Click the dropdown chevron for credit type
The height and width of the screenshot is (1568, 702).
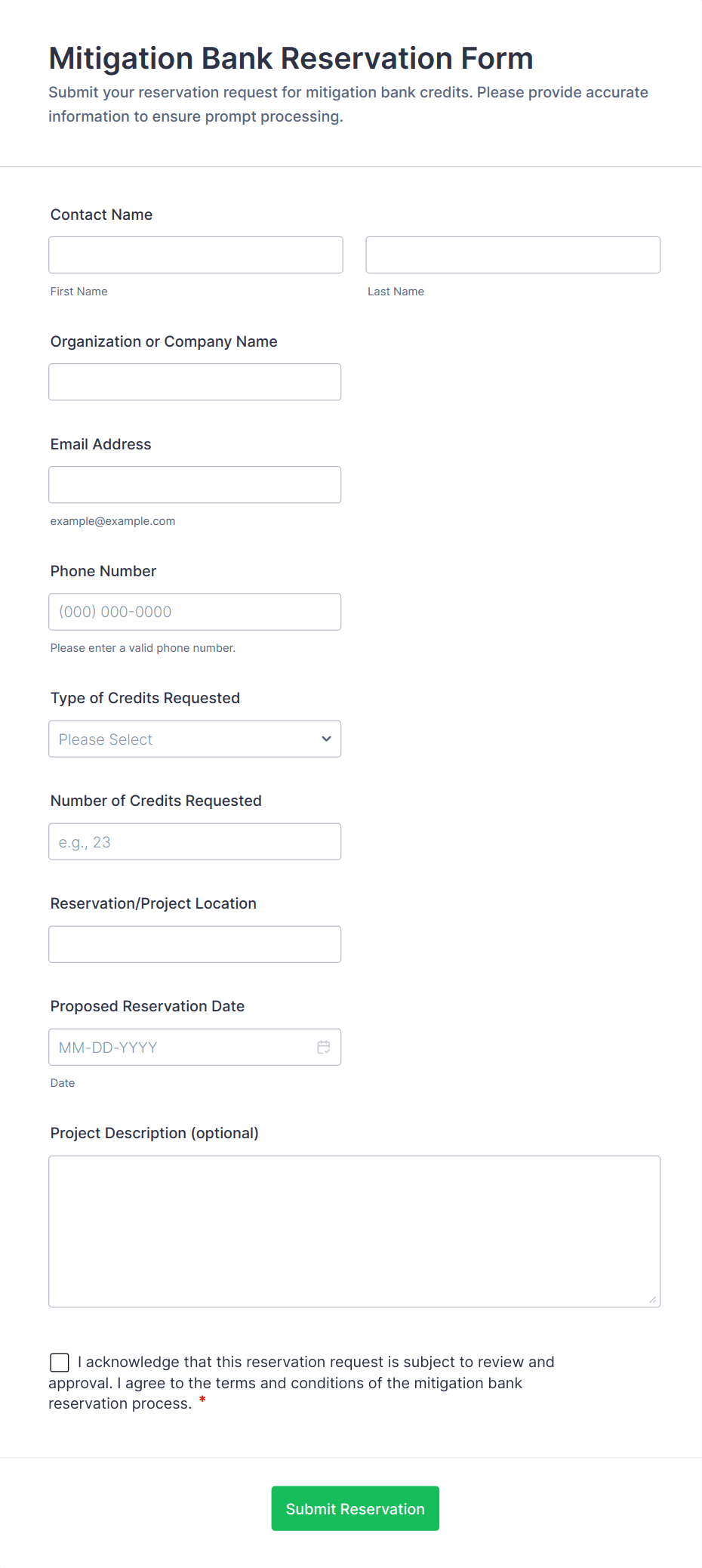click(326, 739)
